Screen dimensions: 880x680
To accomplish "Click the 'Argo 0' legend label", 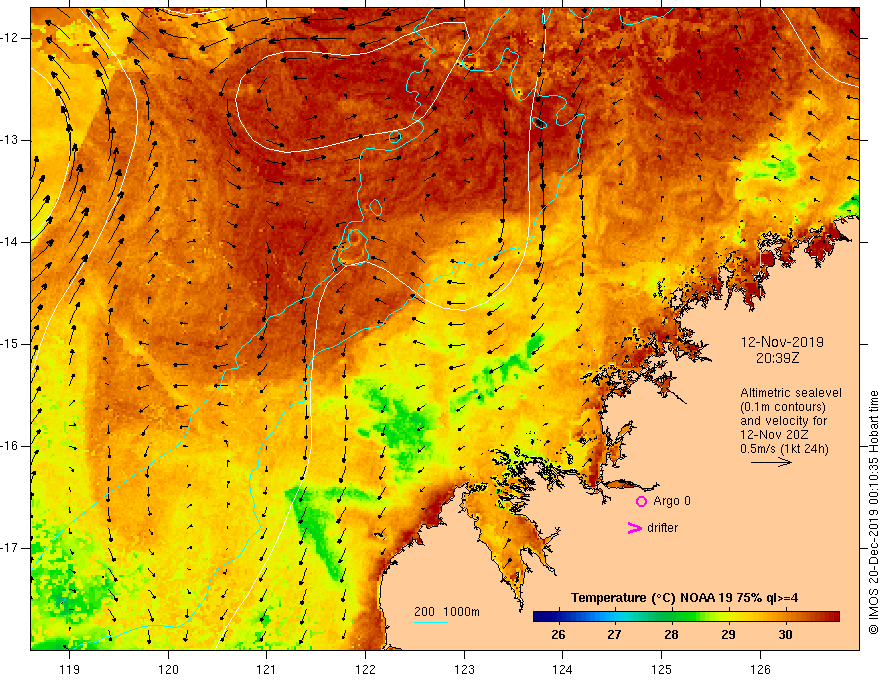I will [672, 501].
